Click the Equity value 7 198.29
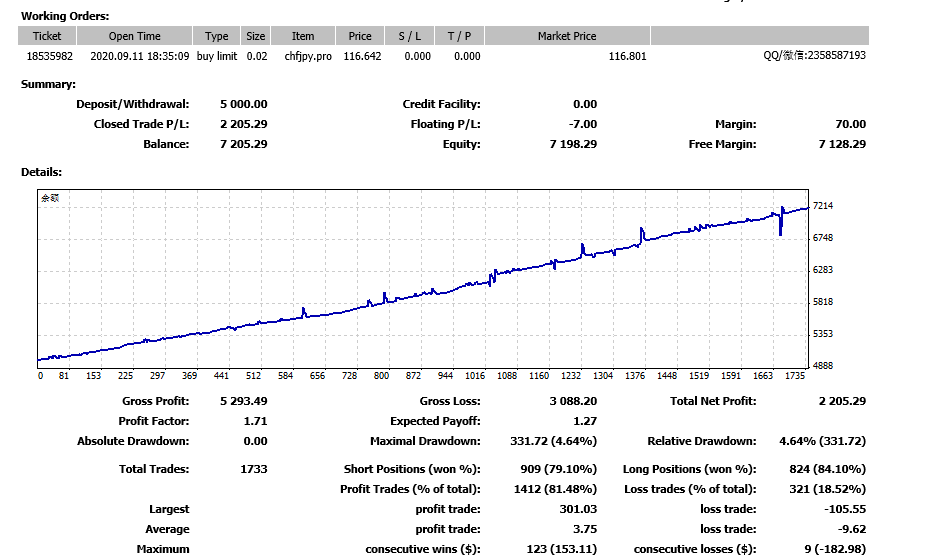 click(573, 144)
